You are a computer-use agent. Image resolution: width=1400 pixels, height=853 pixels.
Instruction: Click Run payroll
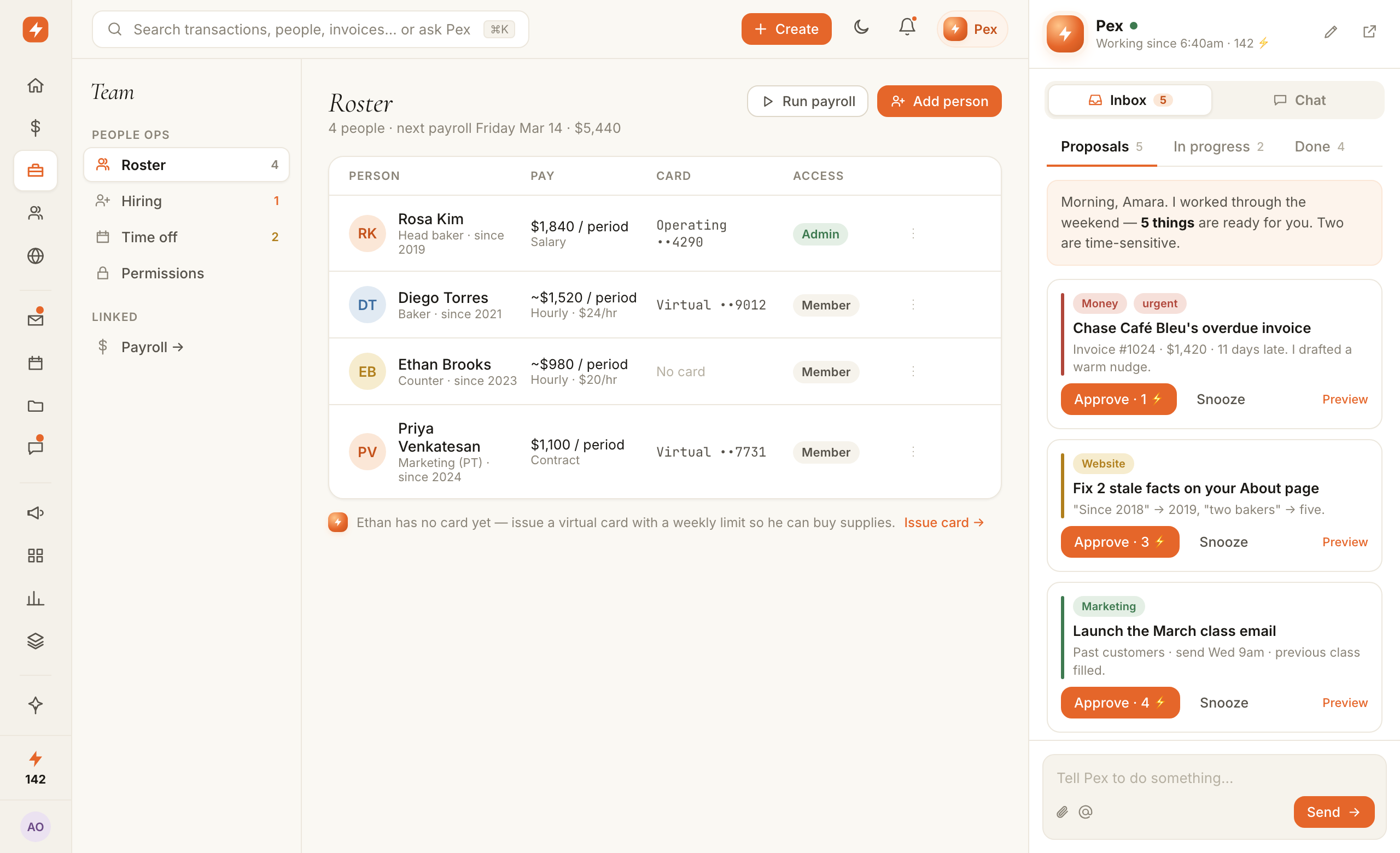807,101
